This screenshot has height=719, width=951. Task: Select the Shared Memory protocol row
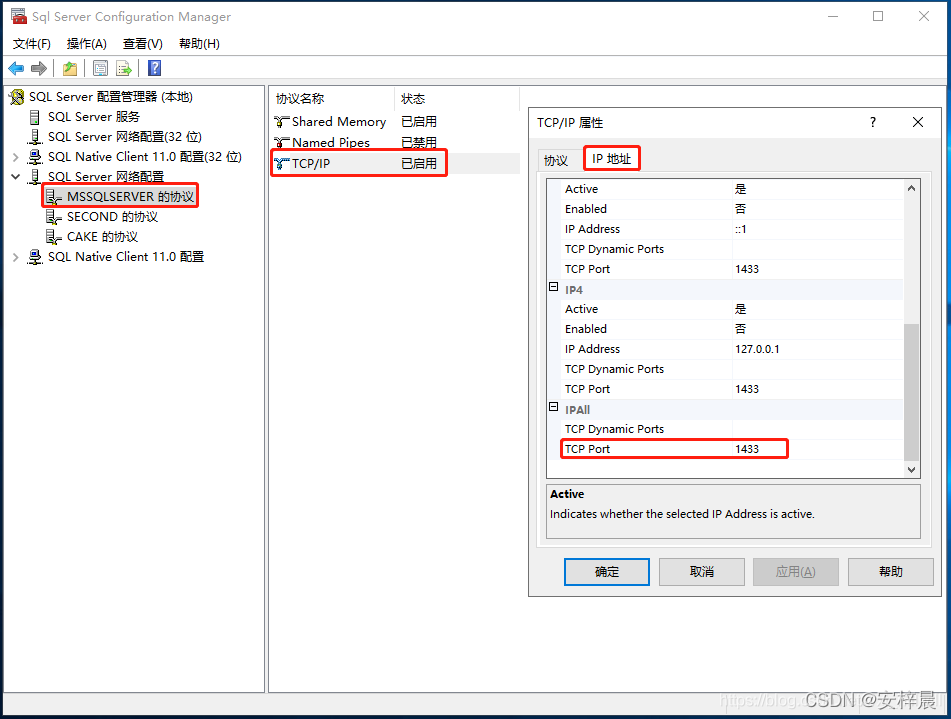tap(395, 122)
